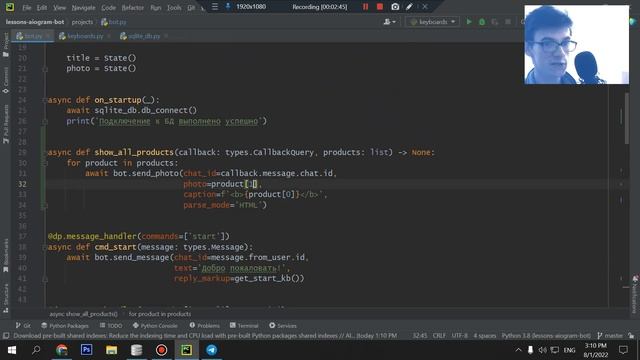Open the user account dropdown in toolbar
Screen dimensions: 640x360
coord(389,22)
